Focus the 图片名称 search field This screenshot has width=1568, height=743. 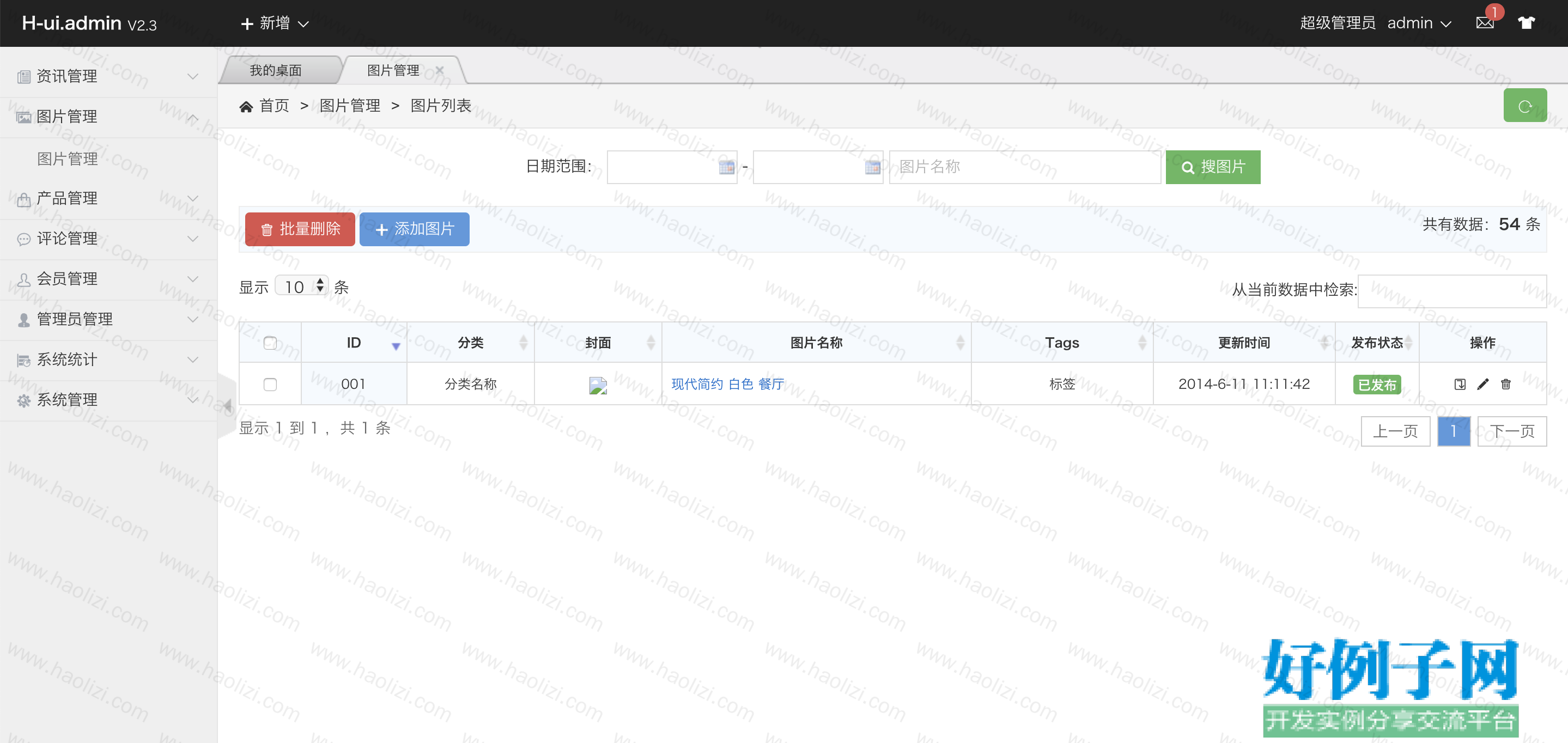pyautogui.click(x=1024, y=167)
